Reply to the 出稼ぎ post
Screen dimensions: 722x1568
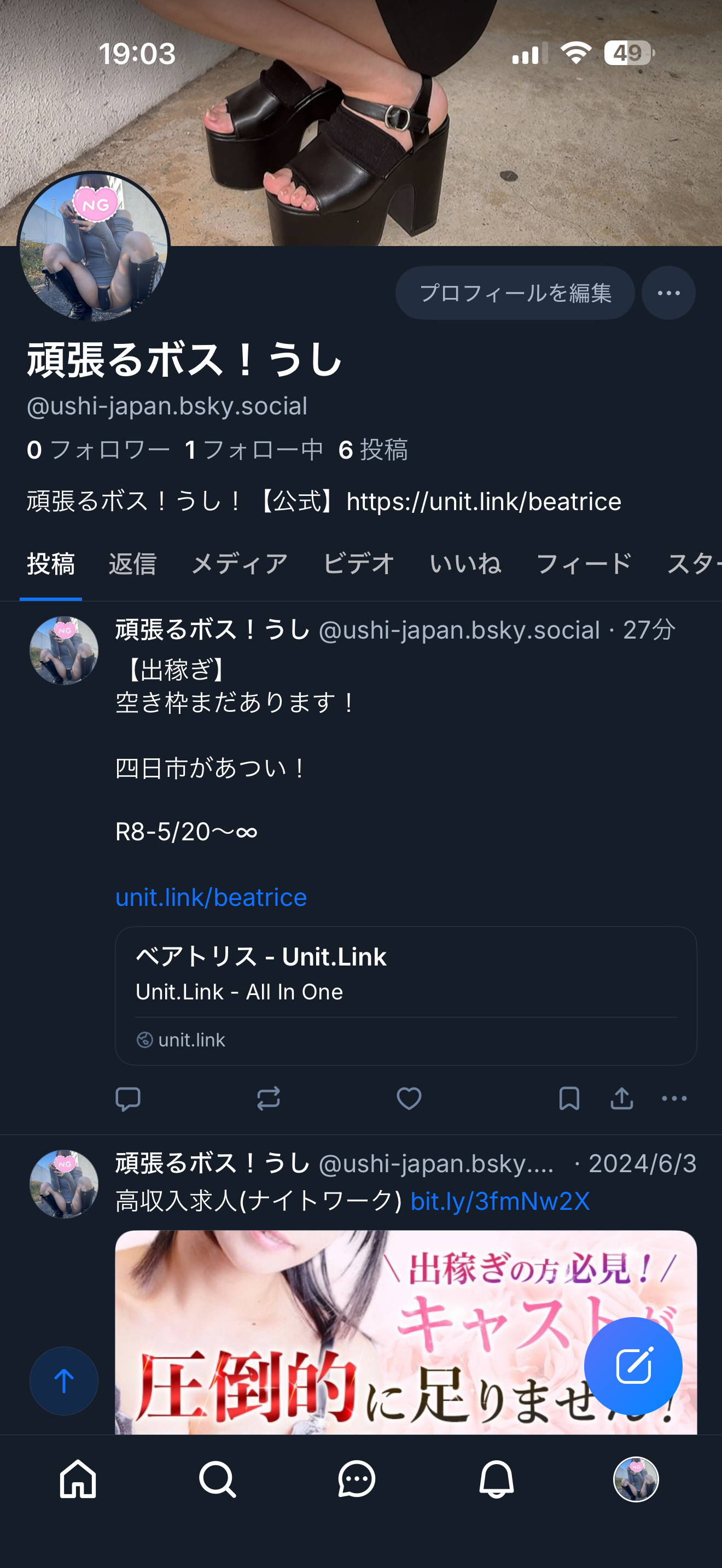click(x=128, y=1099)
